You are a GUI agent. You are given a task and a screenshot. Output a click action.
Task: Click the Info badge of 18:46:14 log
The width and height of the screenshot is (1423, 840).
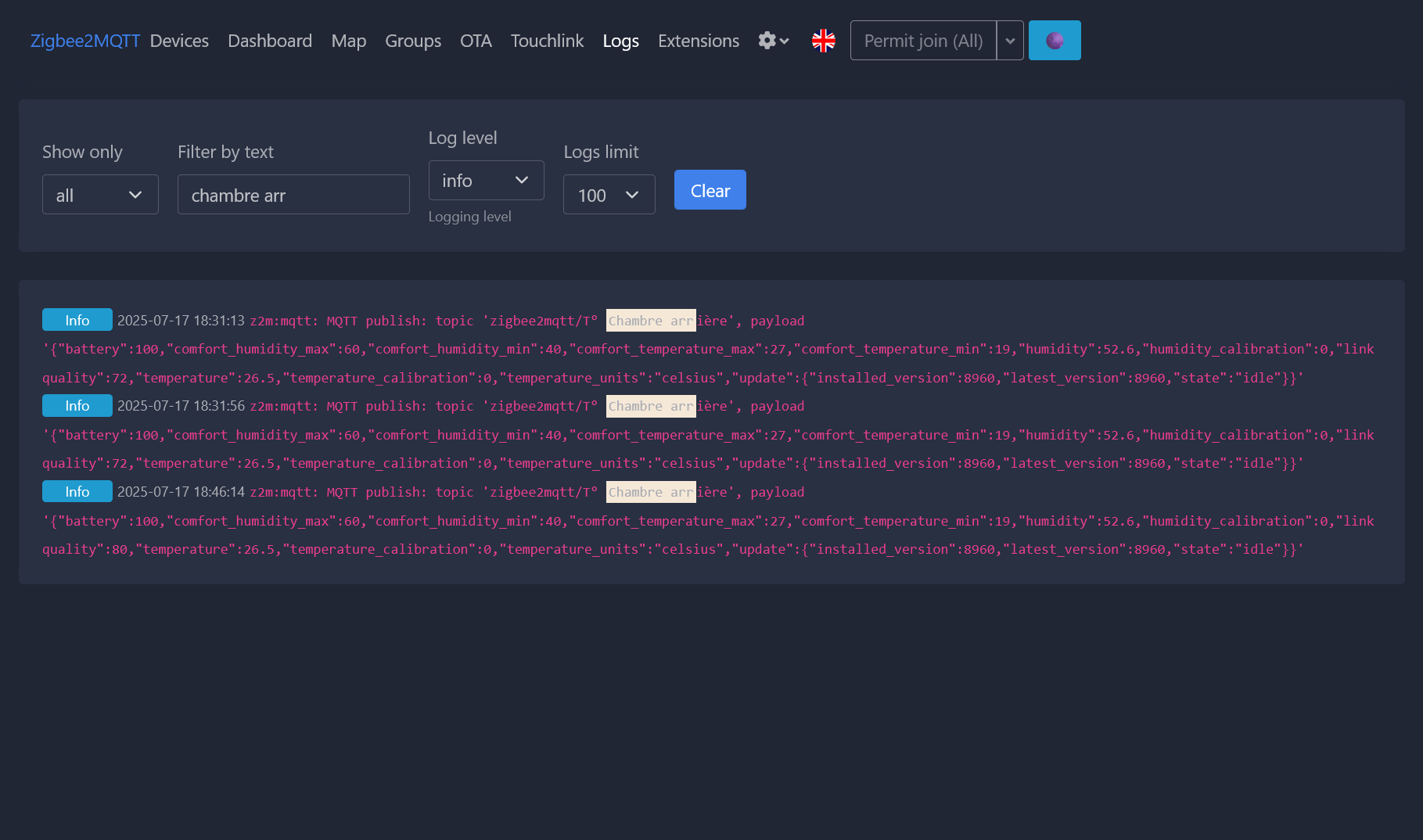click(x=77, y=492)
